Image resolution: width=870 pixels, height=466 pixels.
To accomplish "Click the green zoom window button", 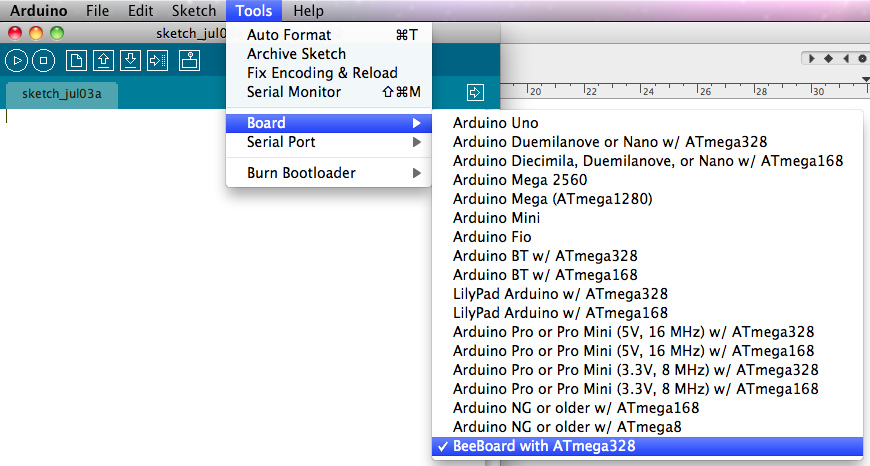I will click(57, 33).
